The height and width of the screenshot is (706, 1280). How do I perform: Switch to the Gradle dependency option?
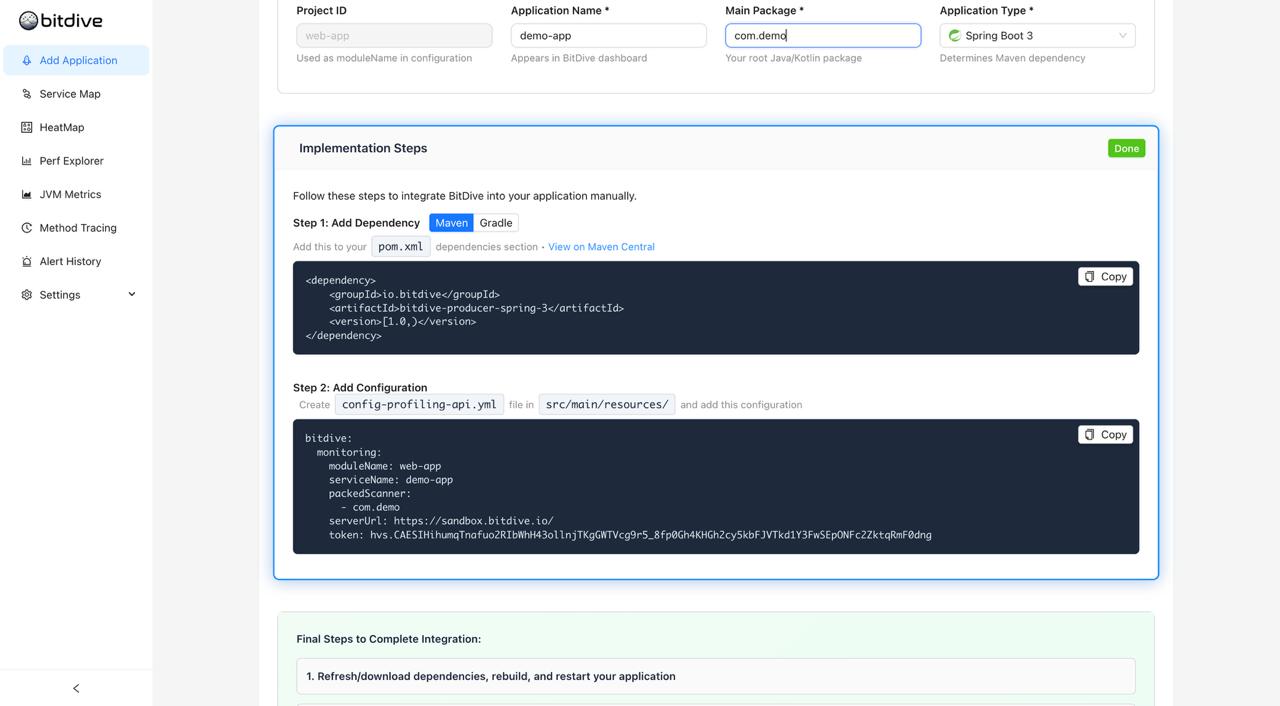coord(496,223)
